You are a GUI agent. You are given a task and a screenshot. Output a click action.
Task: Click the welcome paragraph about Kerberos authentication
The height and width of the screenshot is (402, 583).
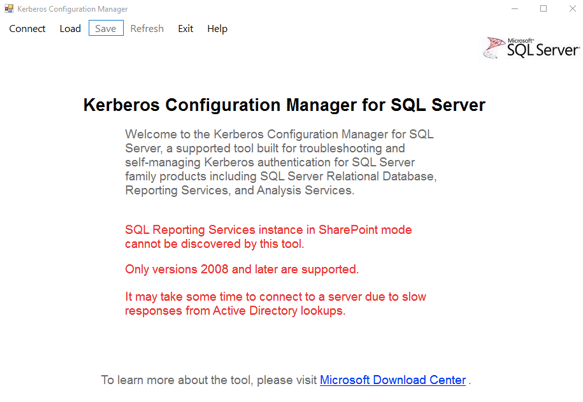click(281, 162)
